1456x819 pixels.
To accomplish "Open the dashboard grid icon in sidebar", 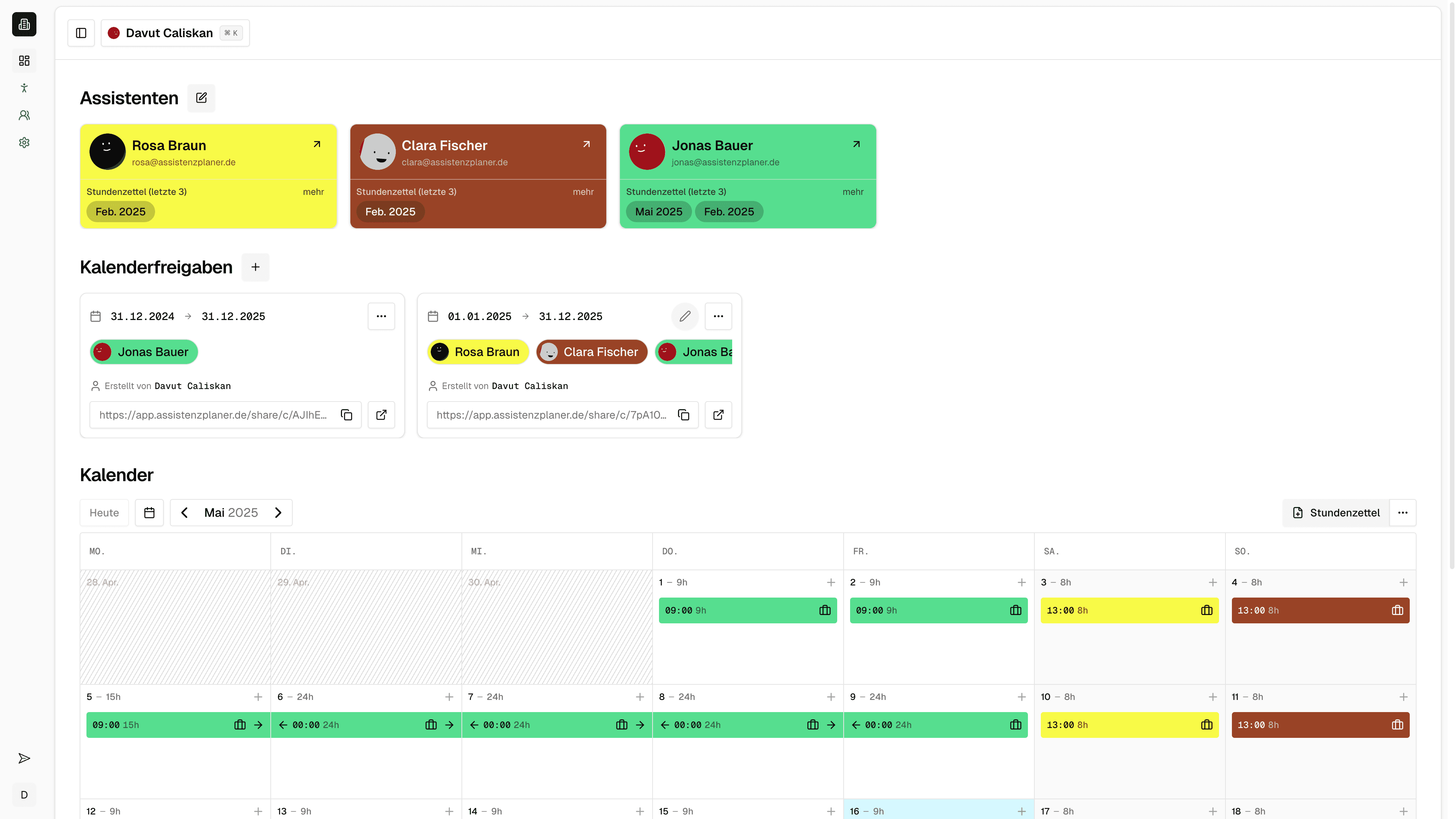I will [24, 61].
